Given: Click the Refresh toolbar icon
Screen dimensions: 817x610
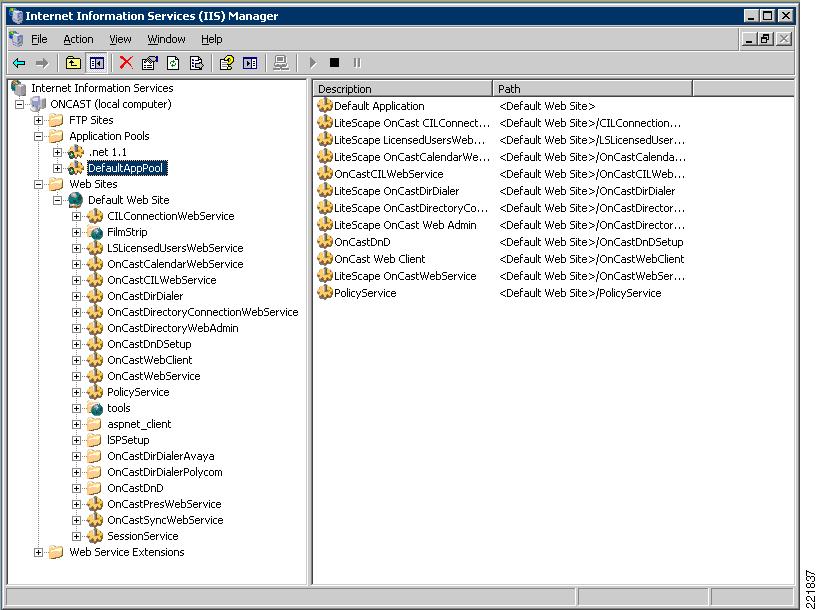Looking at the screenshot, I should [173, 64].
